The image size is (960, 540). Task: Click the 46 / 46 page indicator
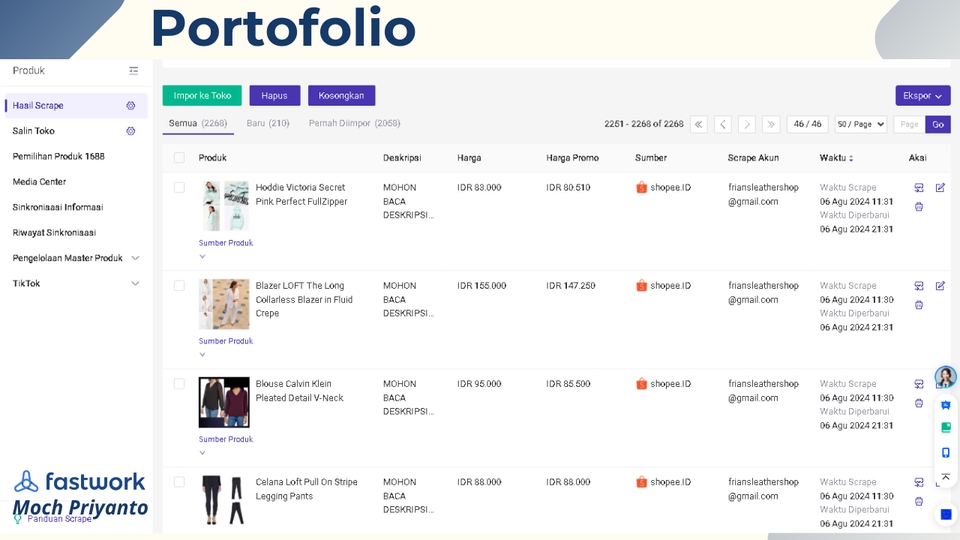[808, 124]
